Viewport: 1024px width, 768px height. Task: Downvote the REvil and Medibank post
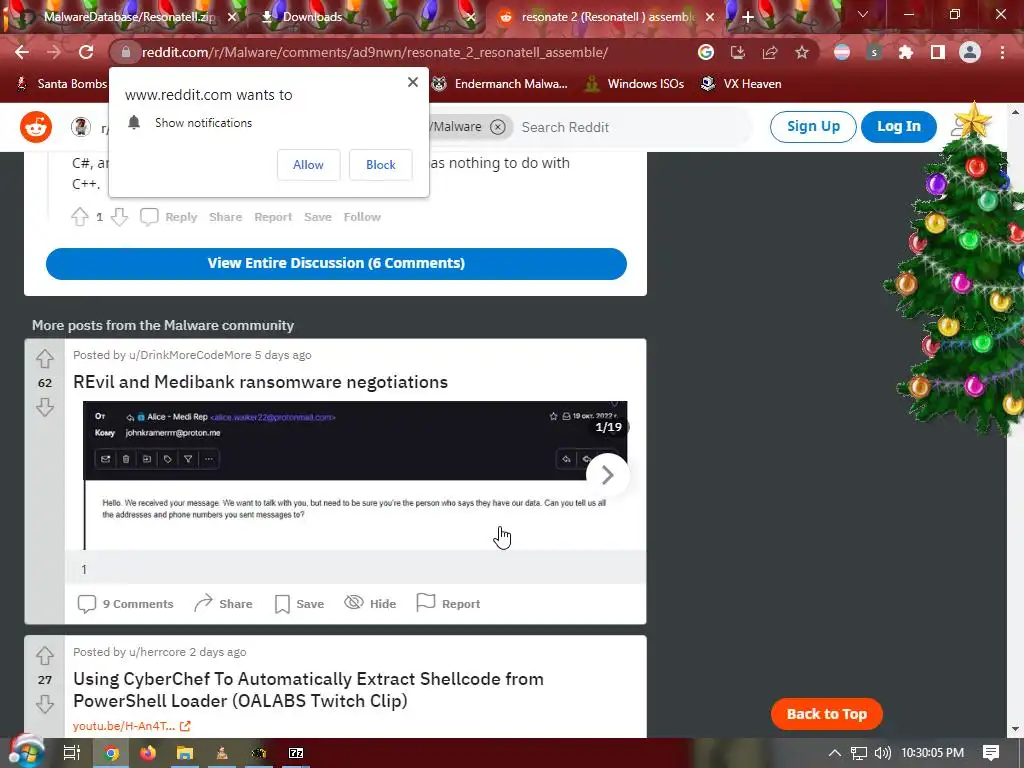(44, 408)
